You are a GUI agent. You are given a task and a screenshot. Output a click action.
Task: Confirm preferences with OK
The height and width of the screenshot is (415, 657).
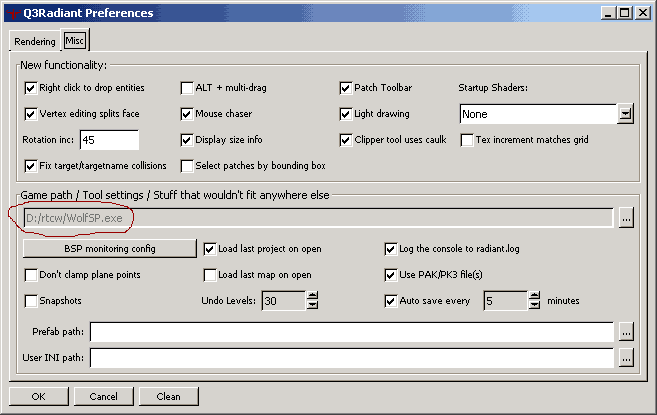click(39, 397)
